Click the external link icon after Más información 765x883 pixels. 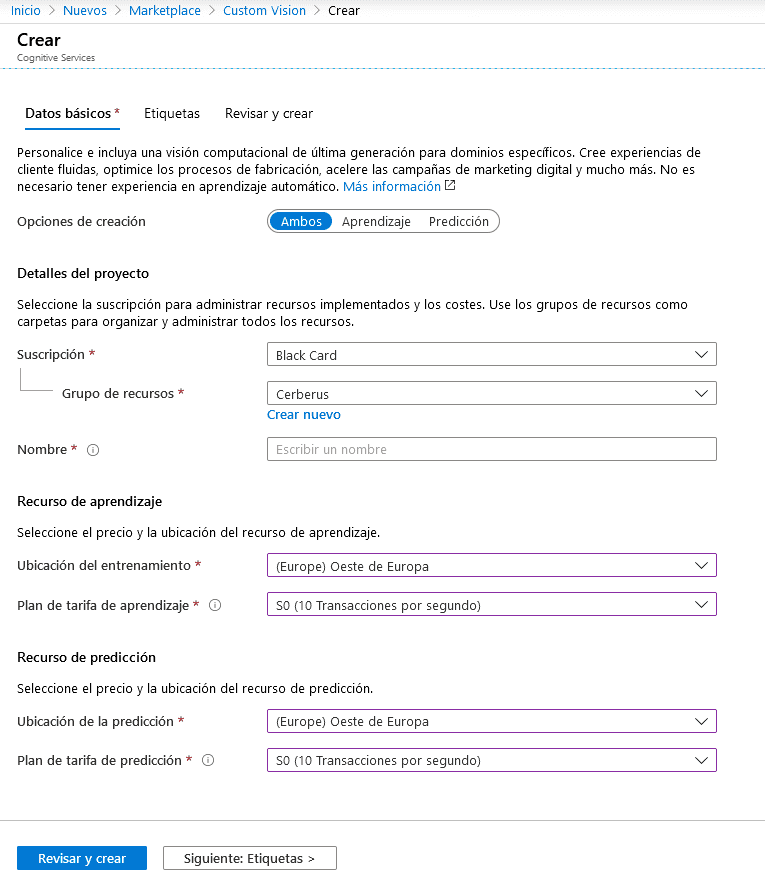pyautogui.click(x=450, y=185)
